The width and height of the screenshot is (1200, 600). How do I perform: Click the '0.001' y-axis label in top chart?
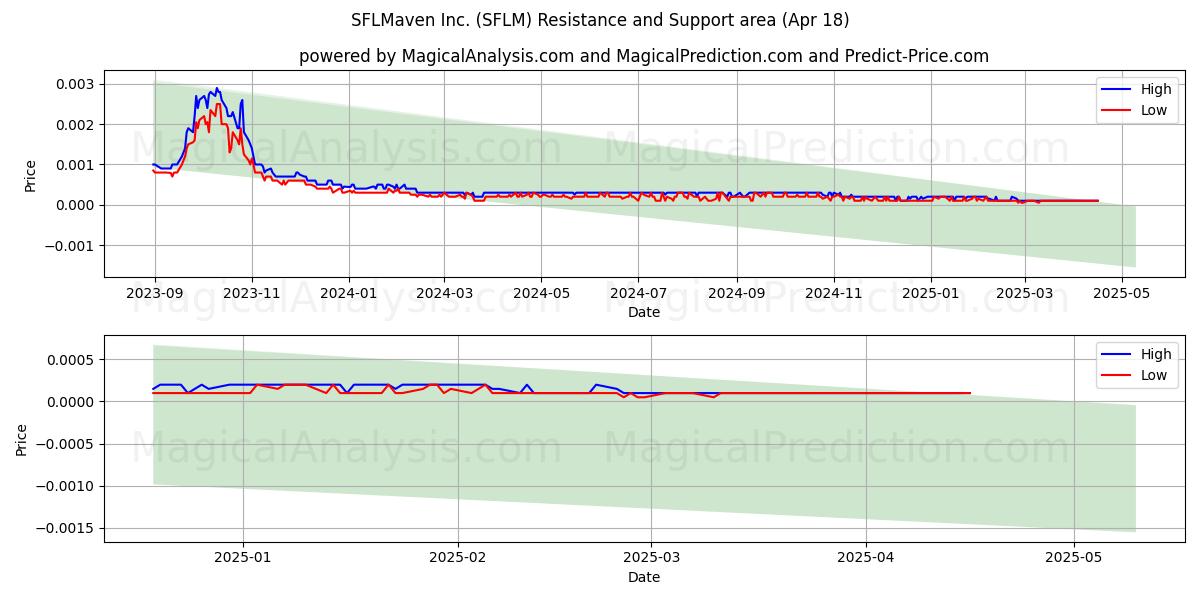point(76,165)
